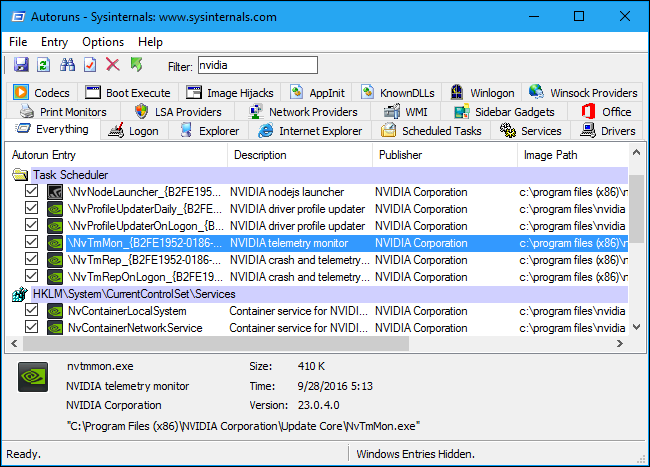Disable the NvNodeLauncher autorun checkbox

pos(32,192)
